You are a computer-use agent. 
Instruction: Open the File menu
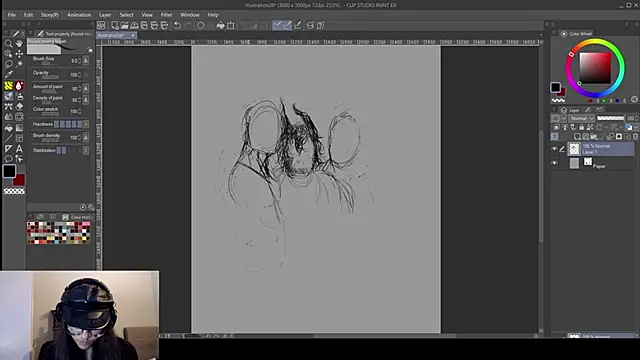pos(11,15)
